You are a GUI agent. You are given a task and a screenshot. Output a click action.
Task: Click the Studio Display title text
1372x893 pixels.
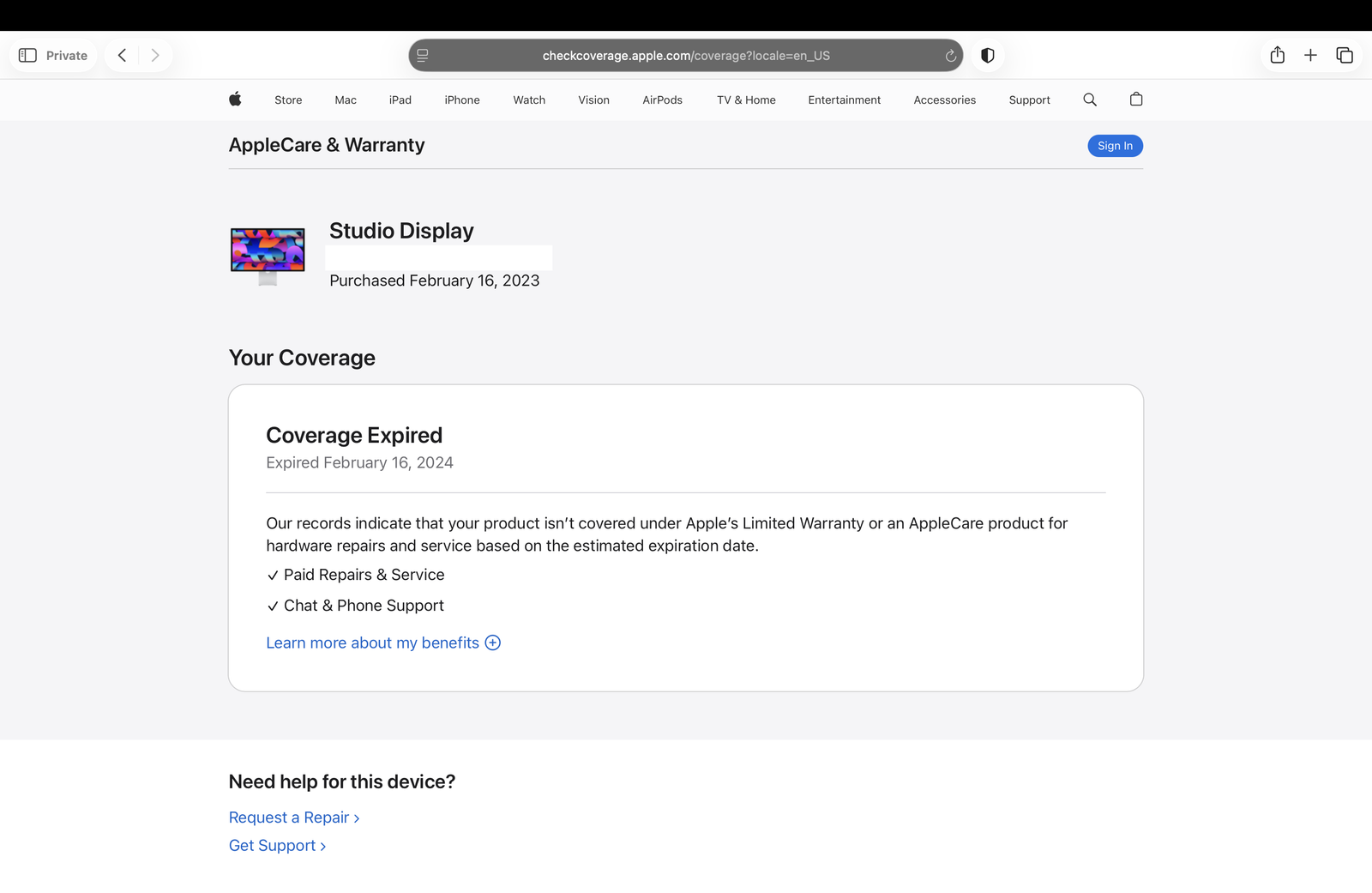(401, 231)
